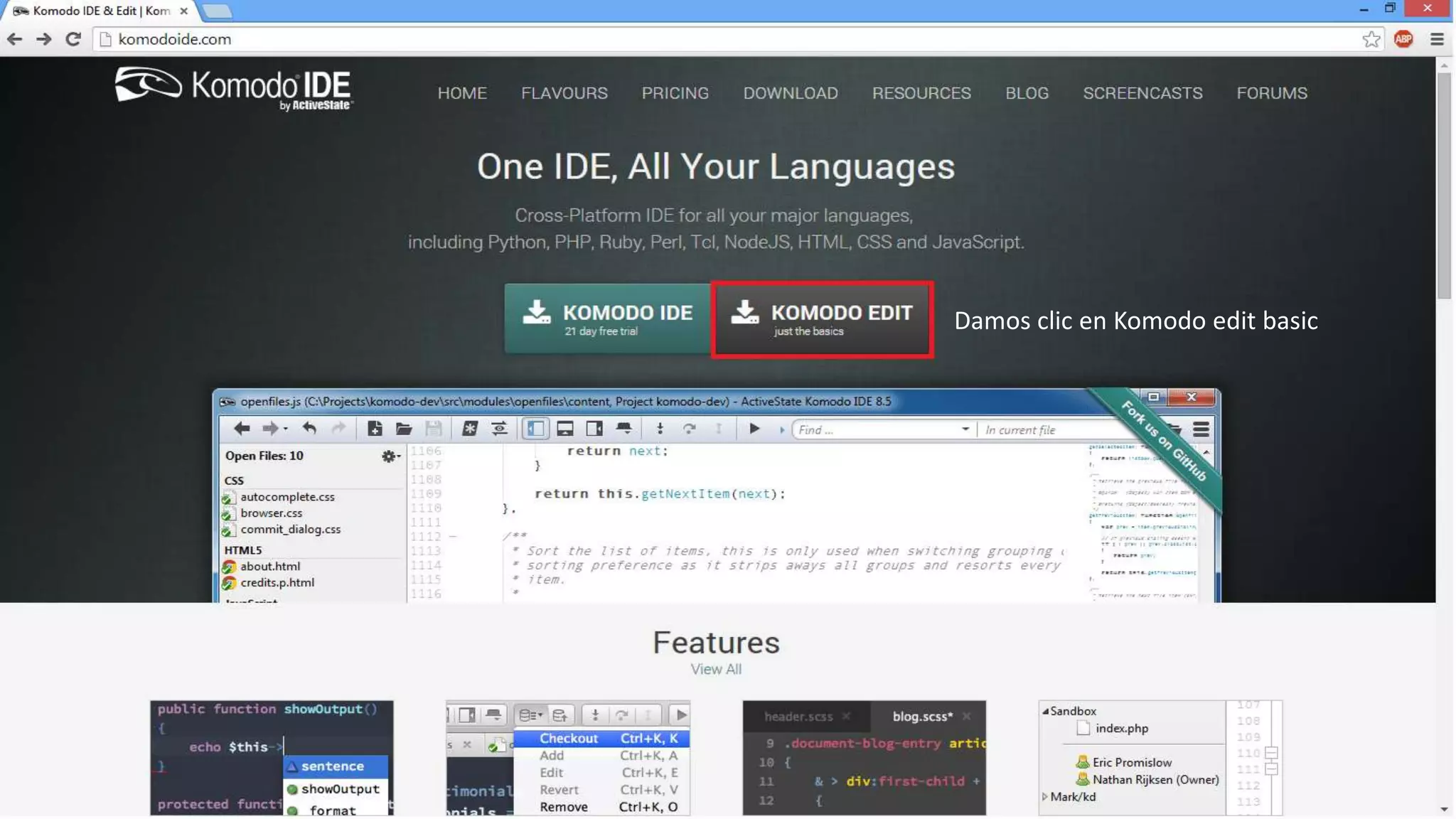Click the Fork us on GitHub ribbon
Image resolution: width=1456 pixels, height=819 pixels.
pyautogui.click(x=1164, y=441)
